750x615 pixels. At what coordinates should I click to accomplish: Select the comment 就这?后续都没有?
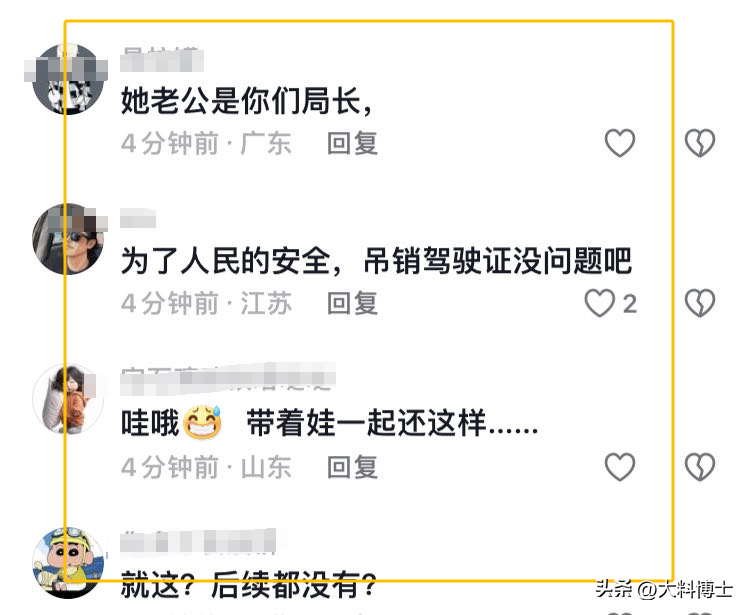[248, 584]
